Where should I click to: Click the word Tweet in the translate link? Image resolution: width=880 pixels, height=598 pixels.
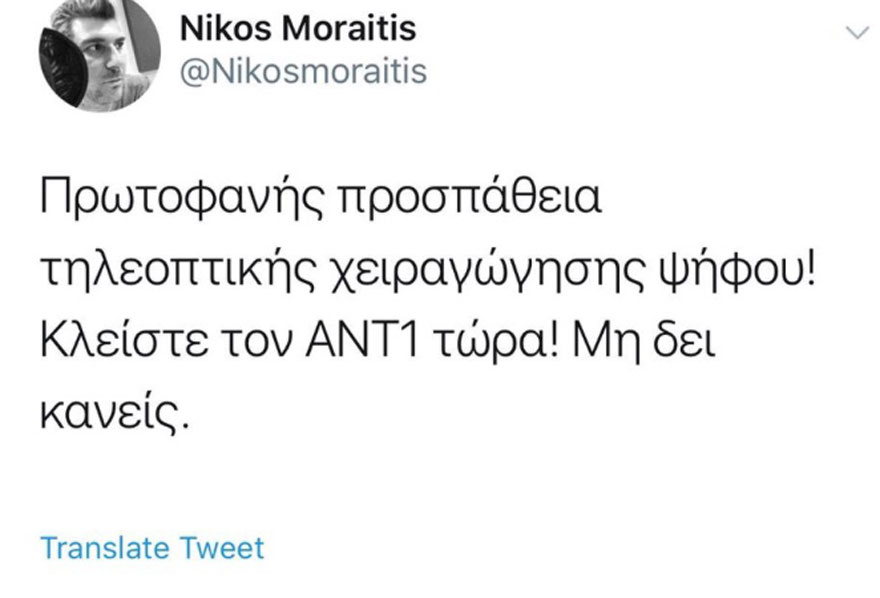coord(222,548)
